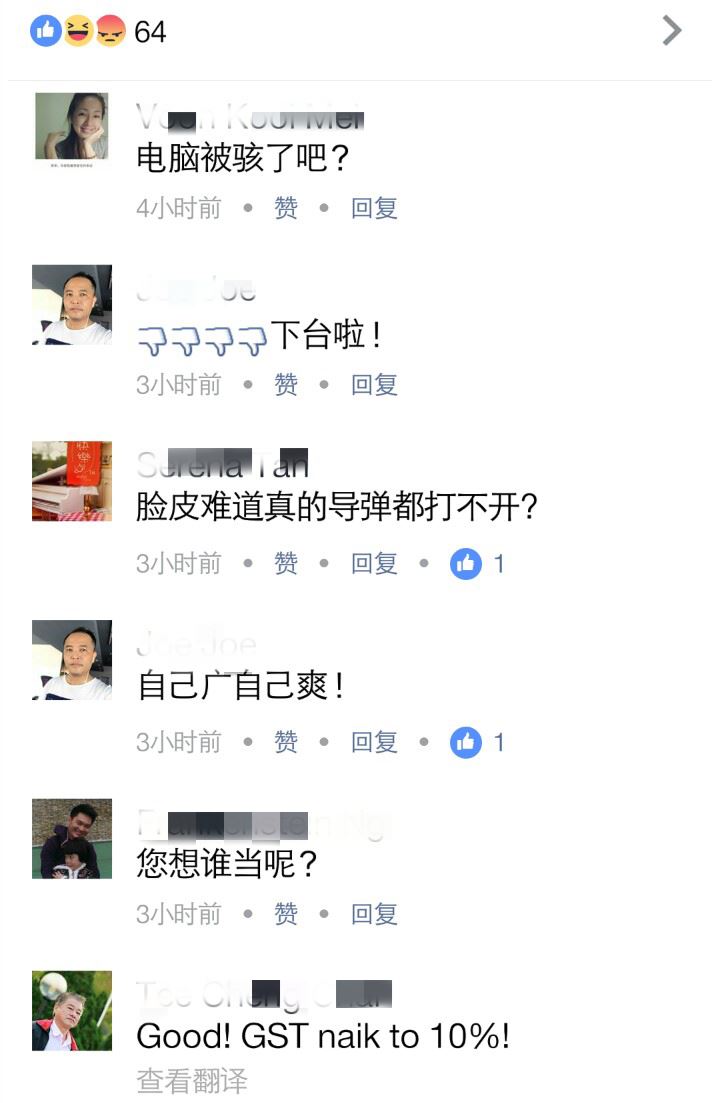Reply to the comment 脸皮难道真的导弹都打不开
This screenshot has width=720, height=1103.
(x=374, y=563)
